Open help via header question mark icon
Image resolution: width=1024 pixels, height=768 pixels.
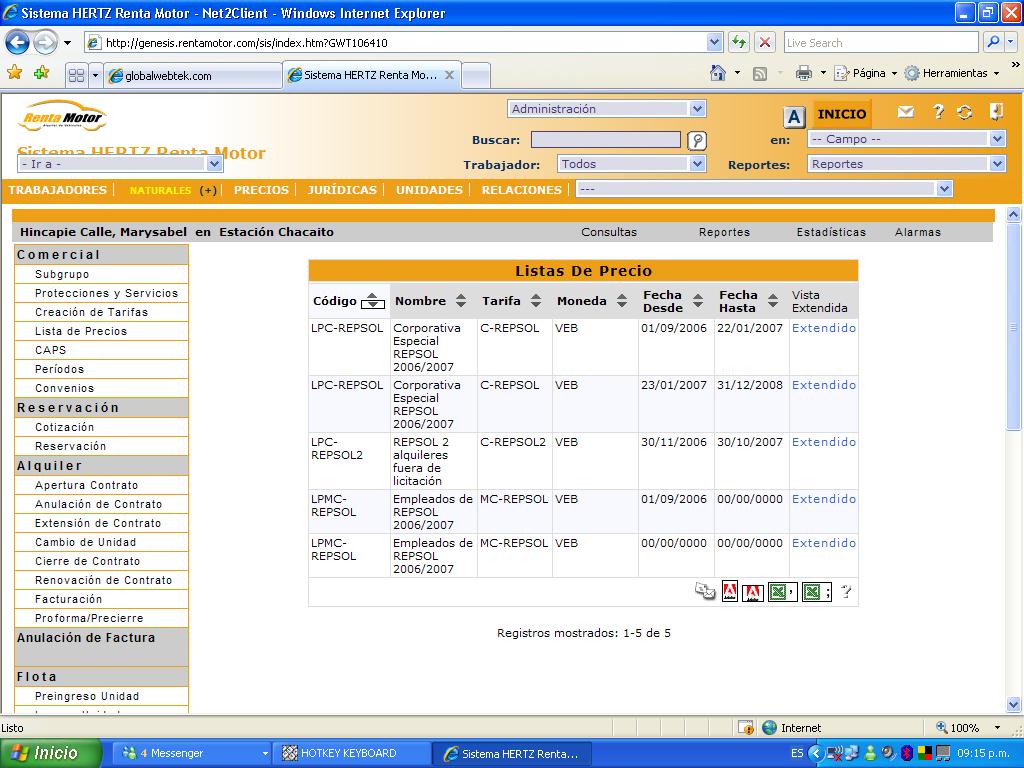coord(938,112)
